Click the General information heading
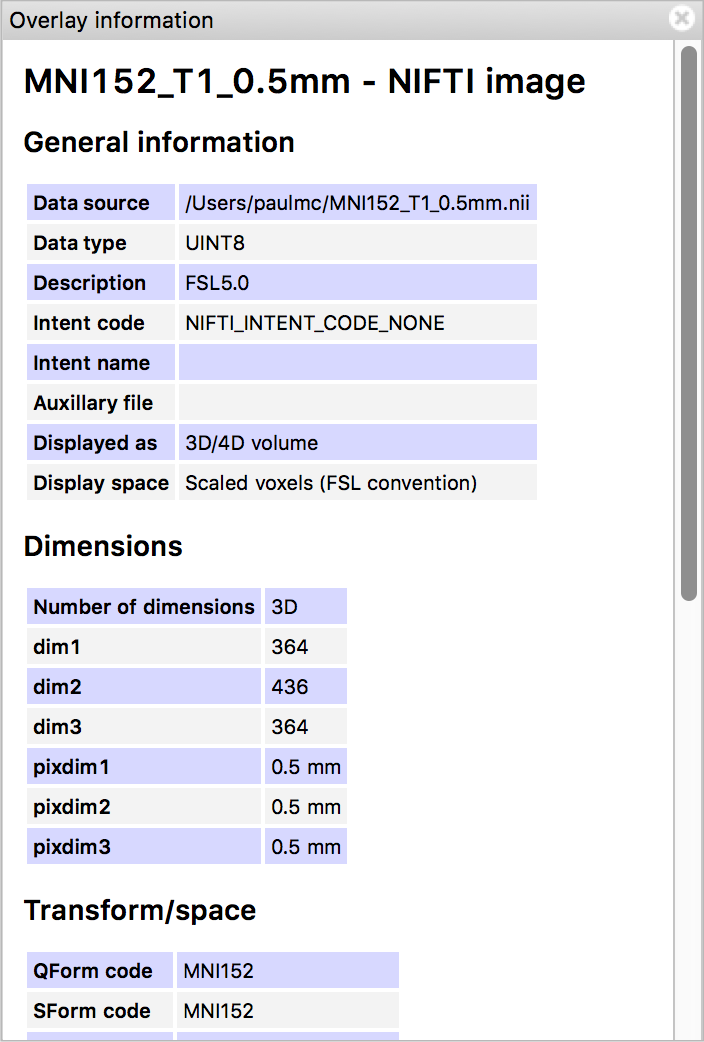 click(x=159, y=142)
